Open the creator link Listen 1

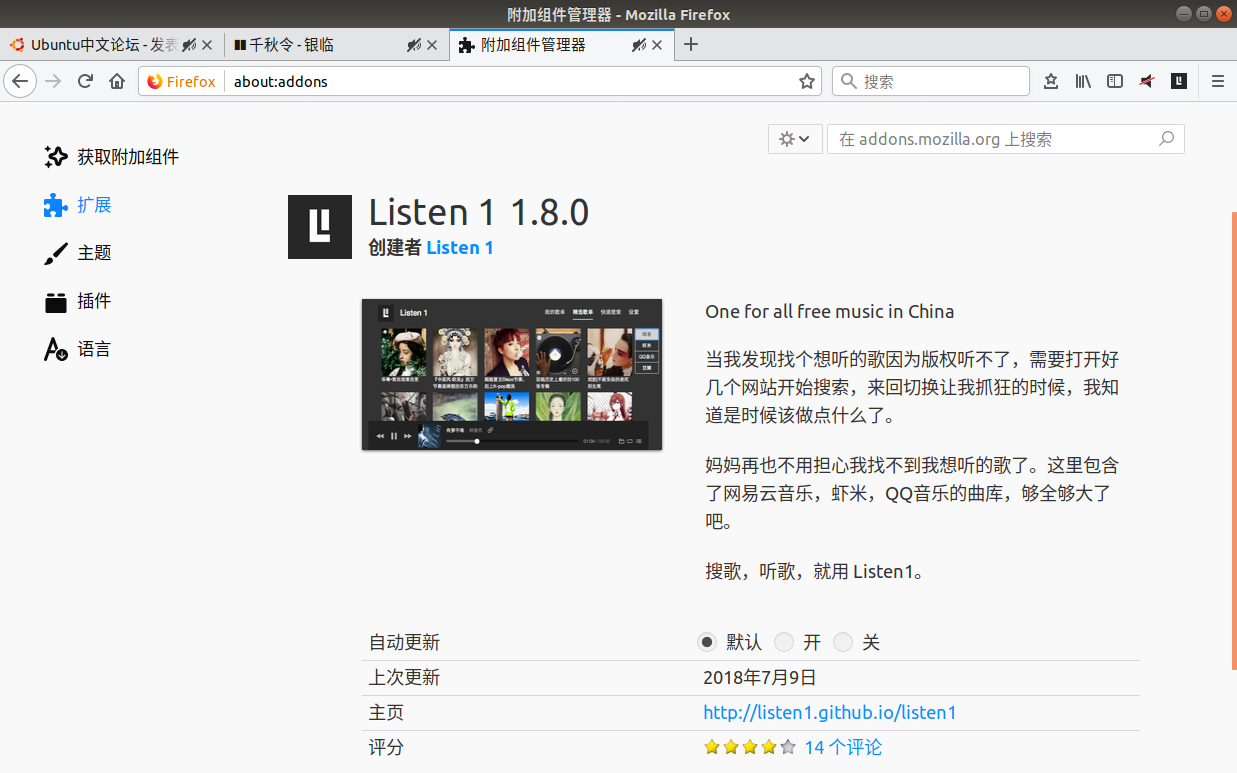pos(460,248)
